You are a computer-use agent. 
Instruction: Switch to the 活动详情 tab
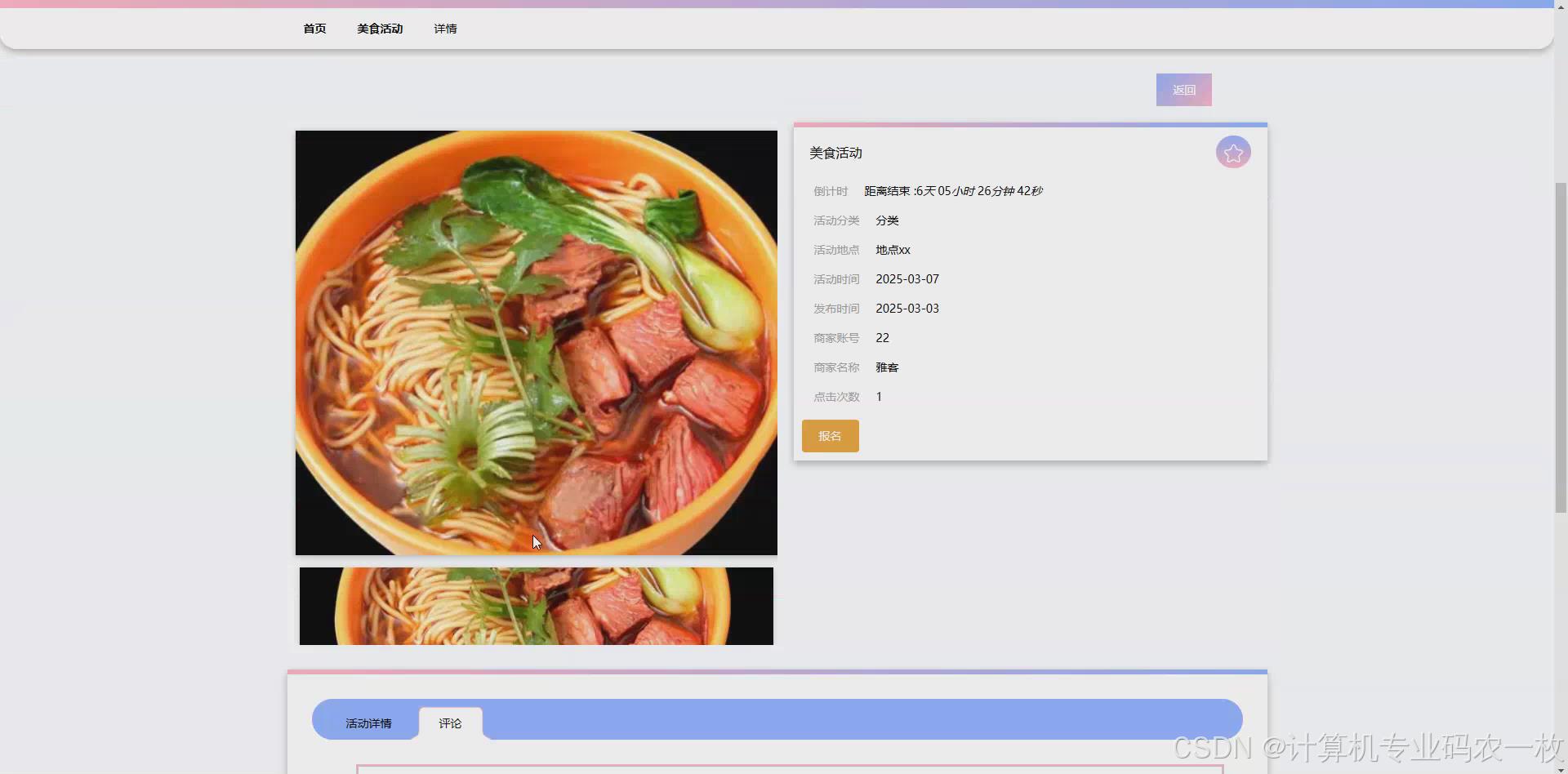point(368,723)
